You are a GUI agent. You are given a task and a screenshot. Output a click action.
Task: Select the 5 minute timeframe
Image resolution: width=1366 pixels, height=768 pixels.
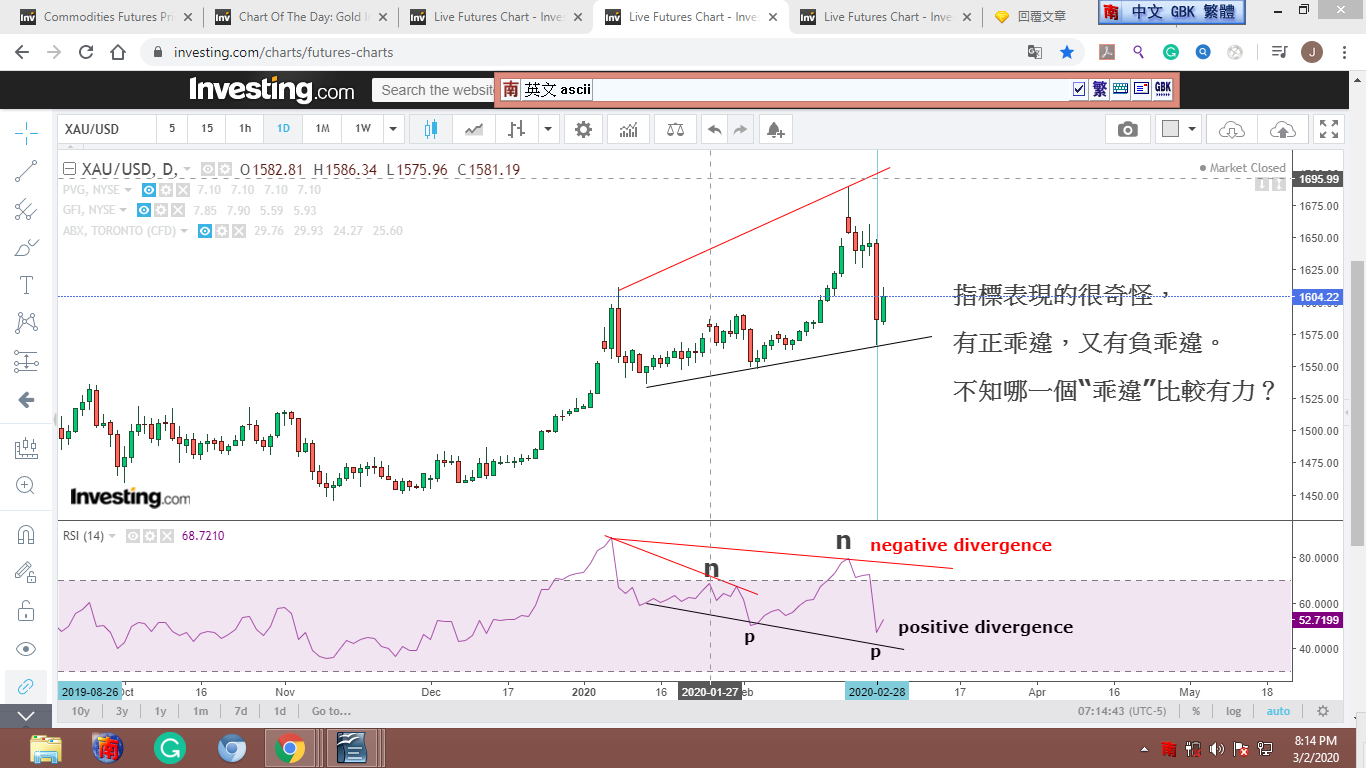(x=172, y=129)
